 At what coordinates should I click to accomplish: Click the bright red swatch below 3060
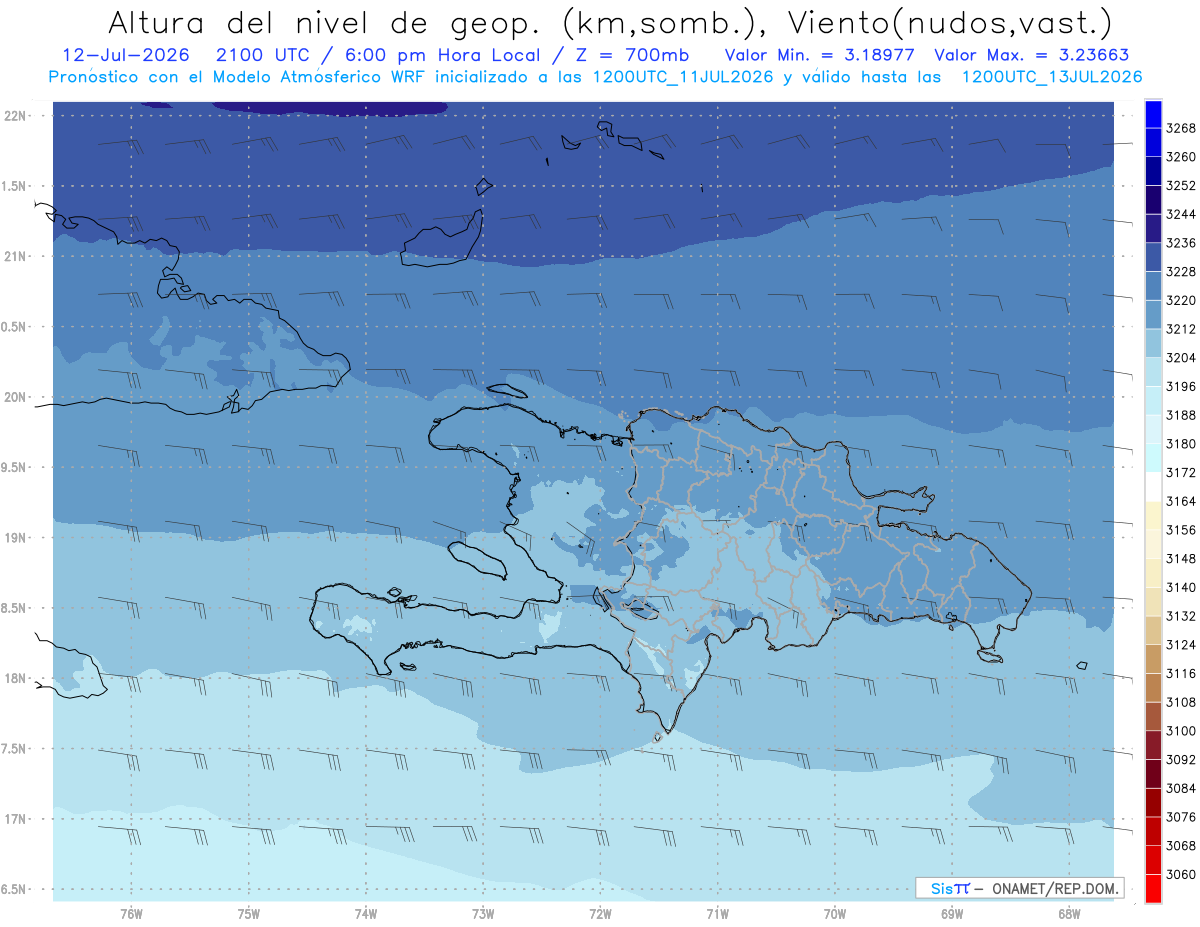coord(1153,888)
